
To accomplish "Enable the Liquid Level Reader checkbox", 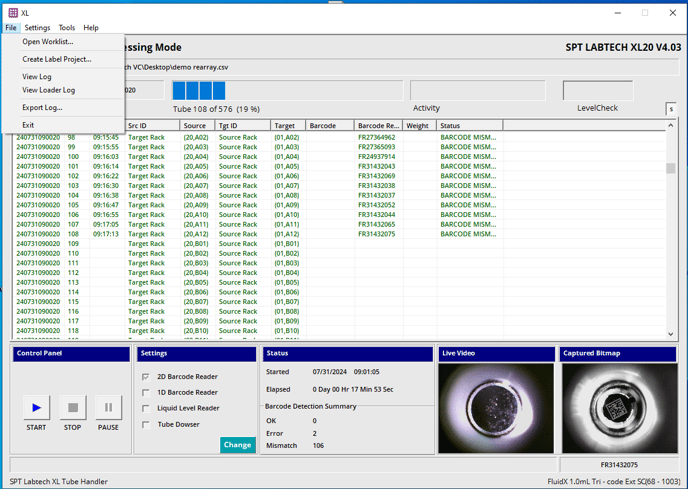I will click(x=146, y=408).
